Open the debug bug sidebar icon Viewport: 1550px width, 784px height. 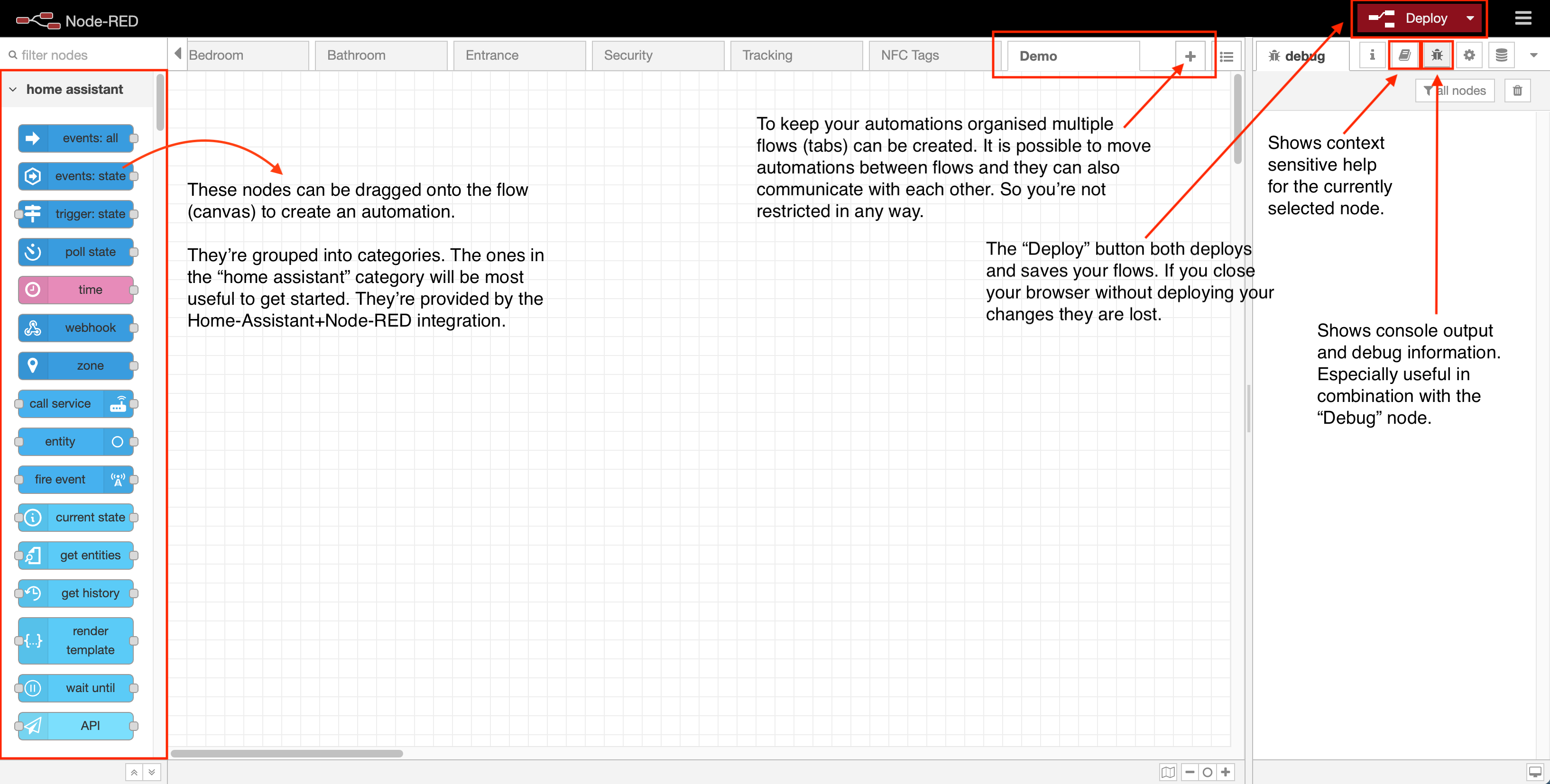point(1437,55)
